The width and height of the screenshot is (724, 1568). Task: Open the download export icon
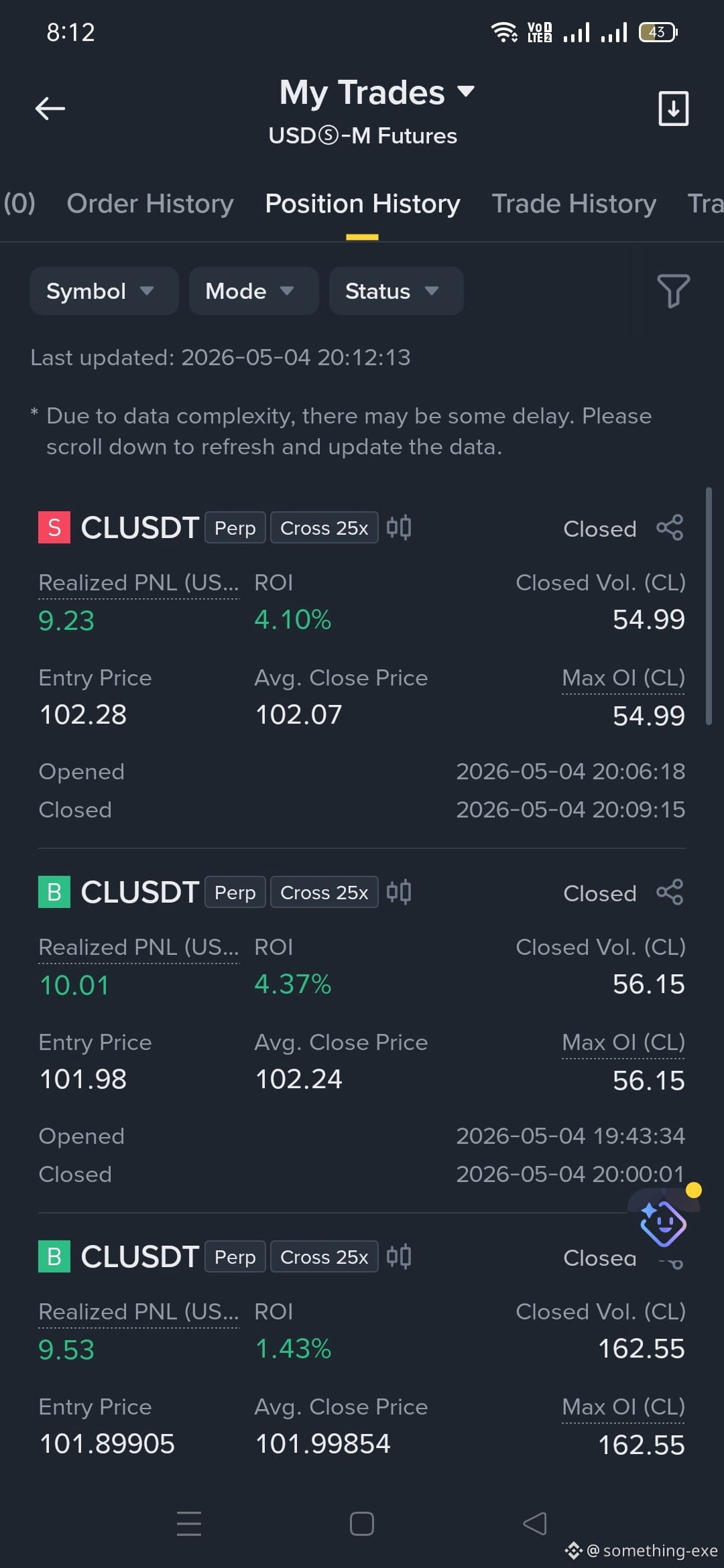[x=673, y=108]
